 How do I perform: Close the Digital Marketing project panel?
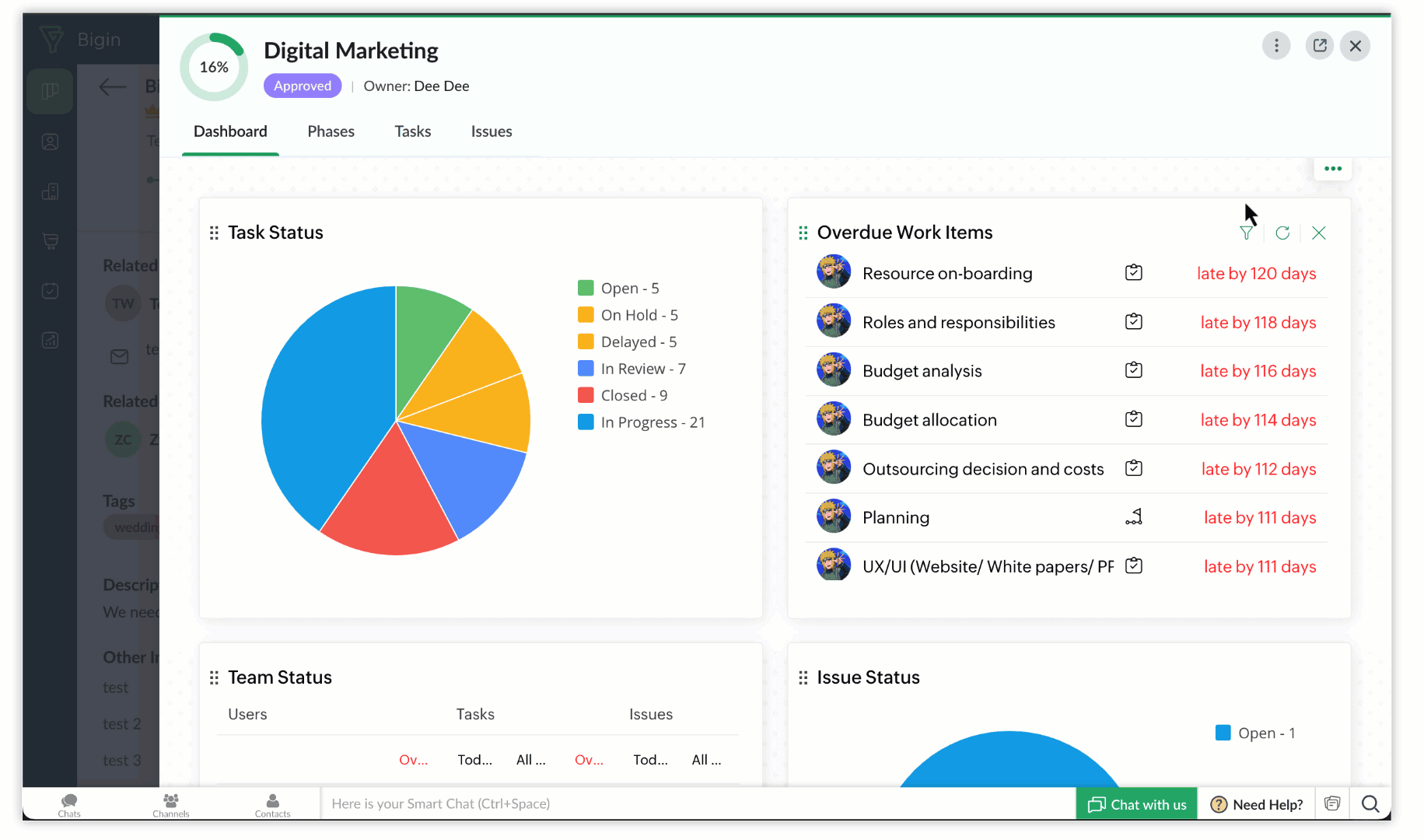1356,46
